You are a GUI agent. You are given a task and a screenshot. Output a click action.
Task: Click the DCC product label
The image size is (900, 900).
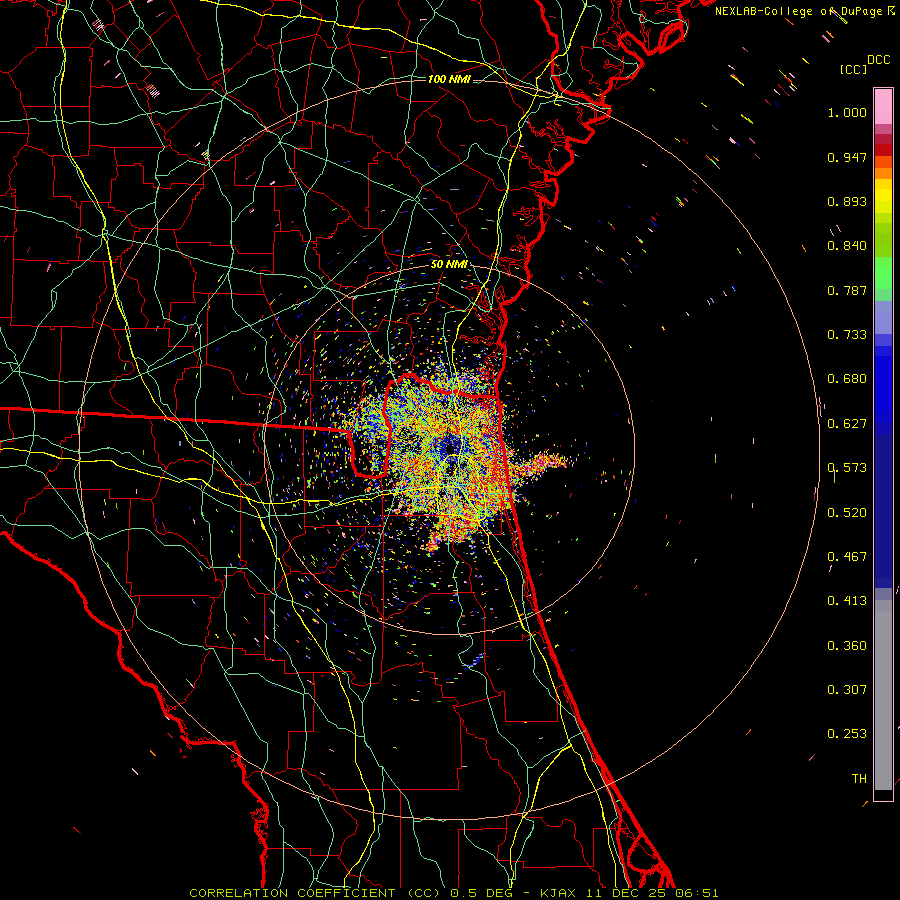[879, 60]
